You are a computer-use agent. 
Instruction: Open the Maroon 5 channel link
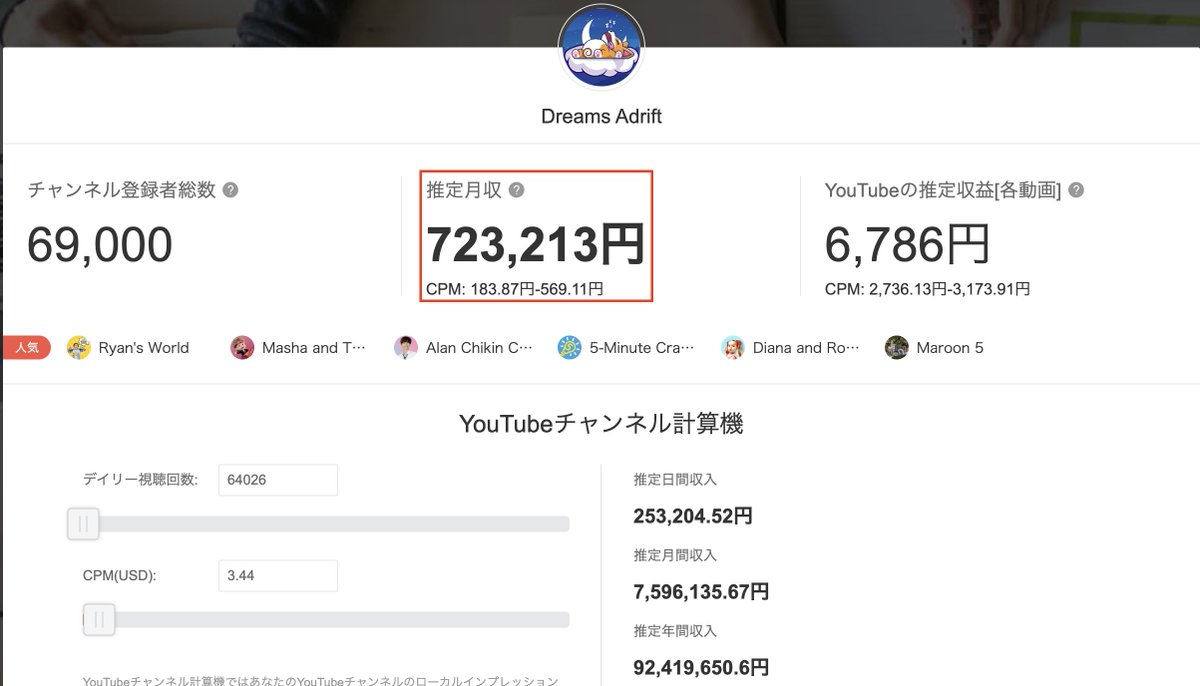pos(950,348)
